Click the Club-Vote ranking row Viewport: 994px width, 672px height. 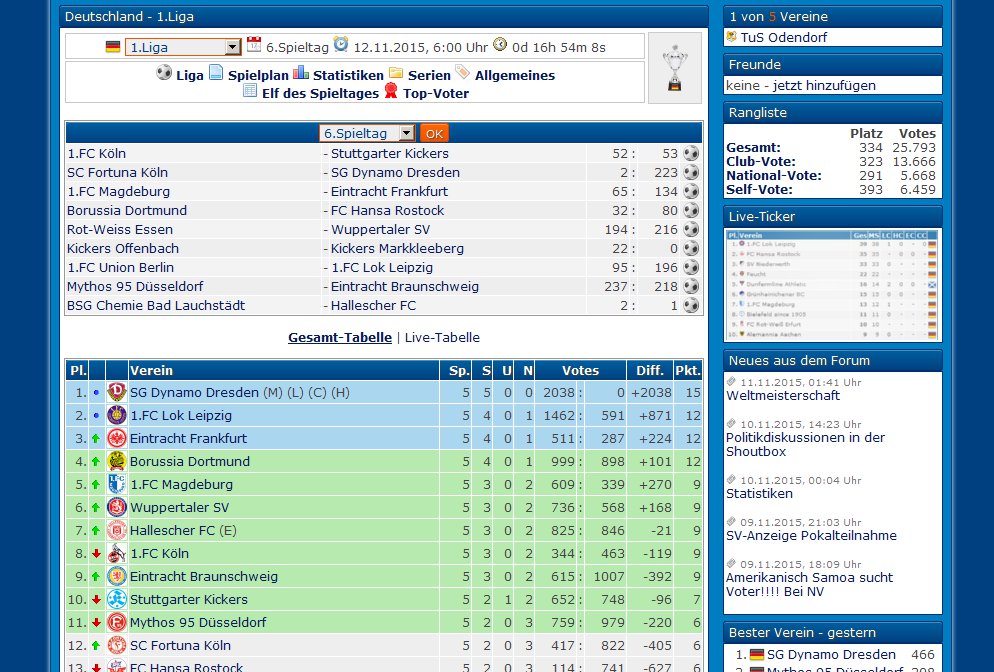tap(831, 162)
